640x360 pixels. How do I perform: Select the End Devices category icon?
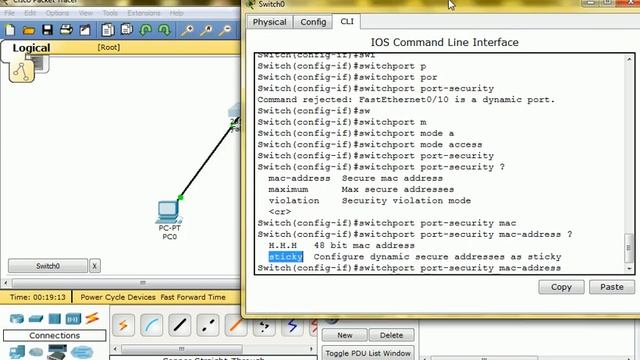[x=17, y=352]
